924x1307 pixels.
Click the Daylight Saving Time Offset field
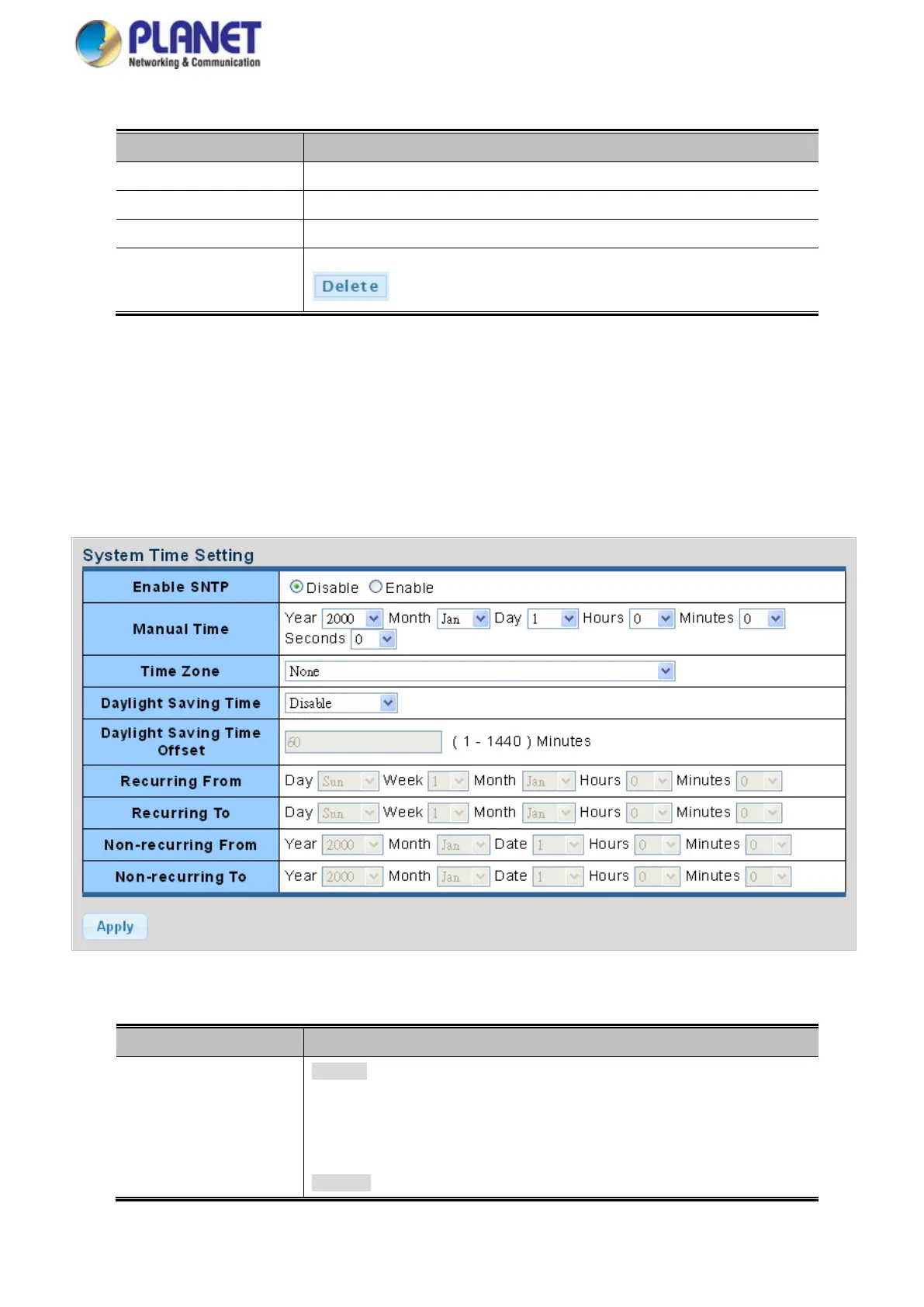[x=363, y=742]
